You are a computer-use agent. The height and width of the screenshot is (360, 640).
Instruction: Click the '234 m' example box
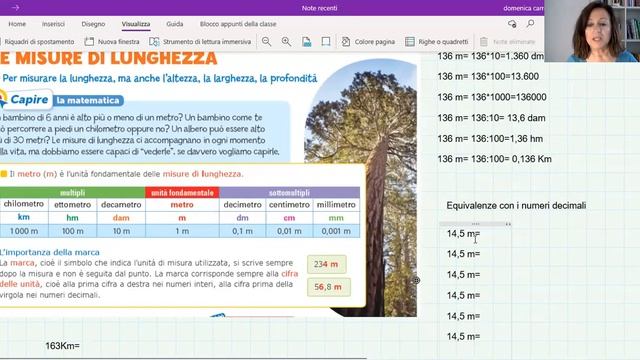click(x=327, y=264)
